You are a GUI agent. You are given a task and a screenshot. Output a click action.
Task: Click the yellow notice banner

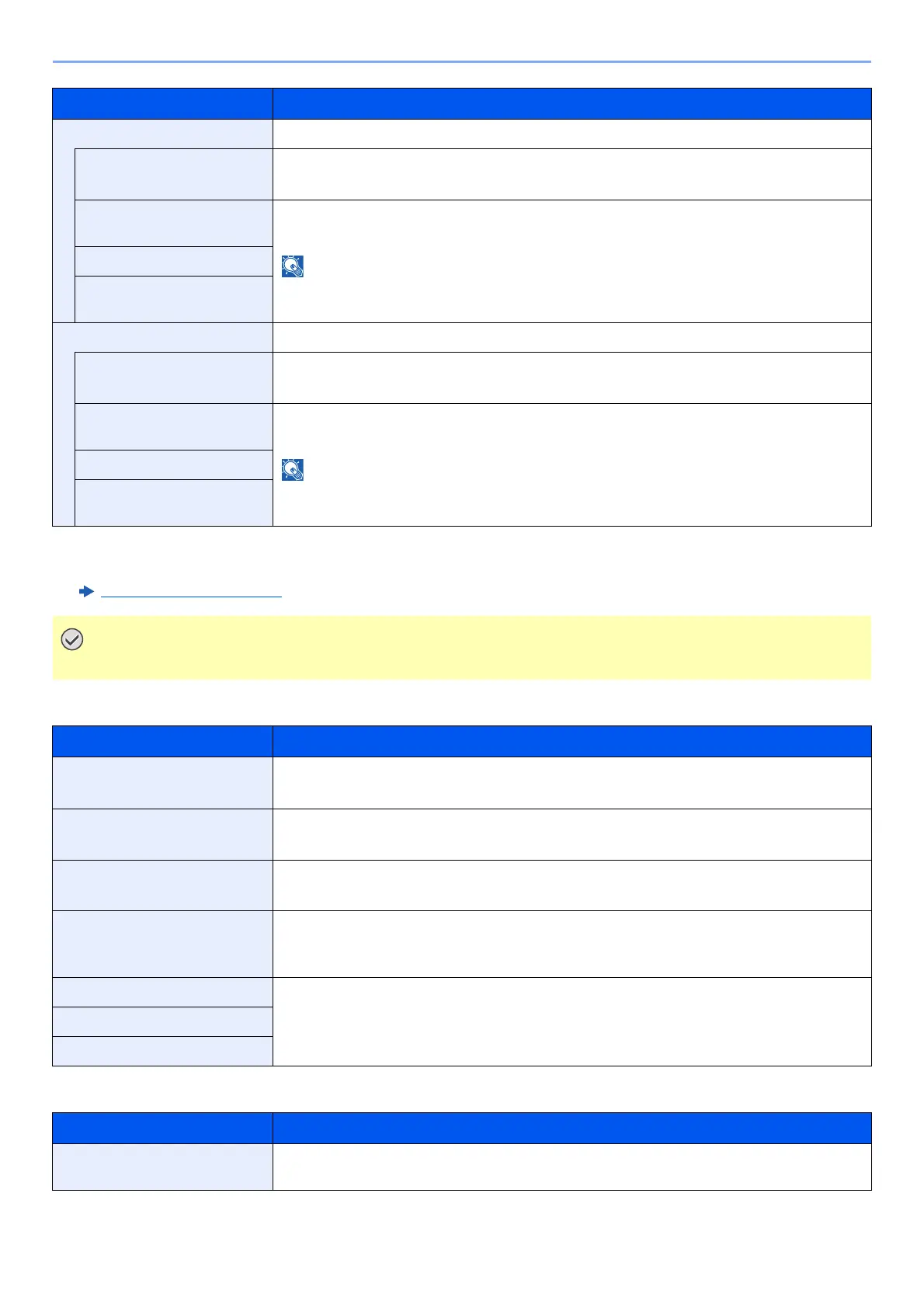pos(462,648)
